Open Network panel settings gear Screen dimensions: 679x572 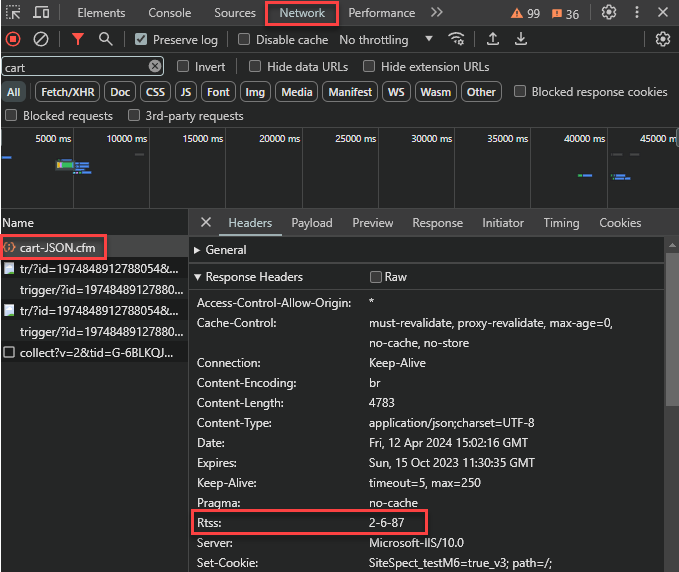pos(663,39)
